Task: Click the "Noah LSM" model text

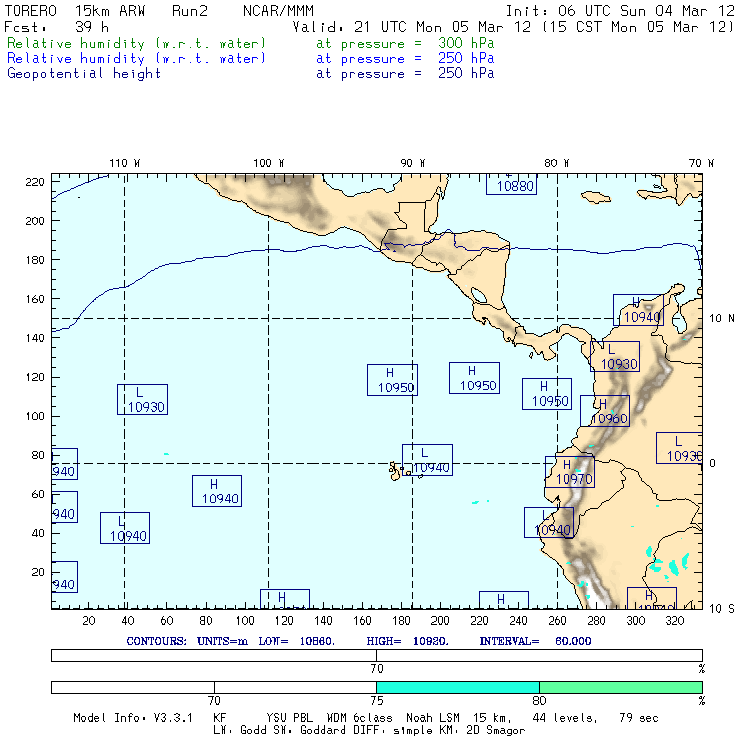Action: point(433,718)
